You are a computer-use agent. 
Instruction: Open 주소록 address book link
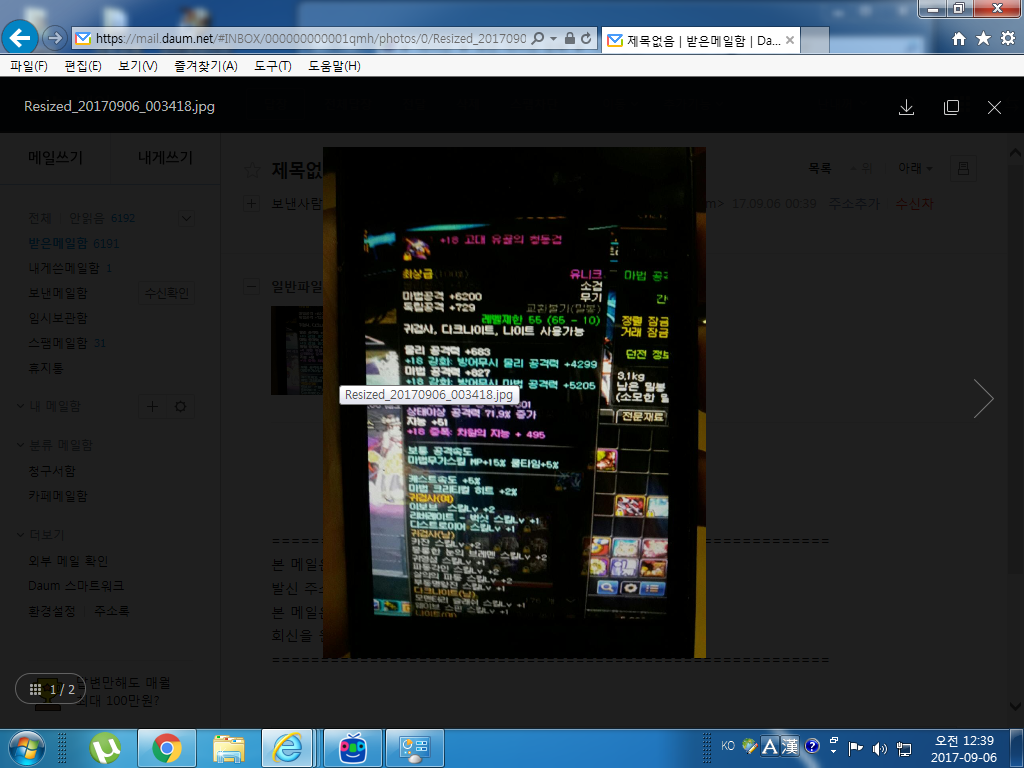(x=112, y=611)
